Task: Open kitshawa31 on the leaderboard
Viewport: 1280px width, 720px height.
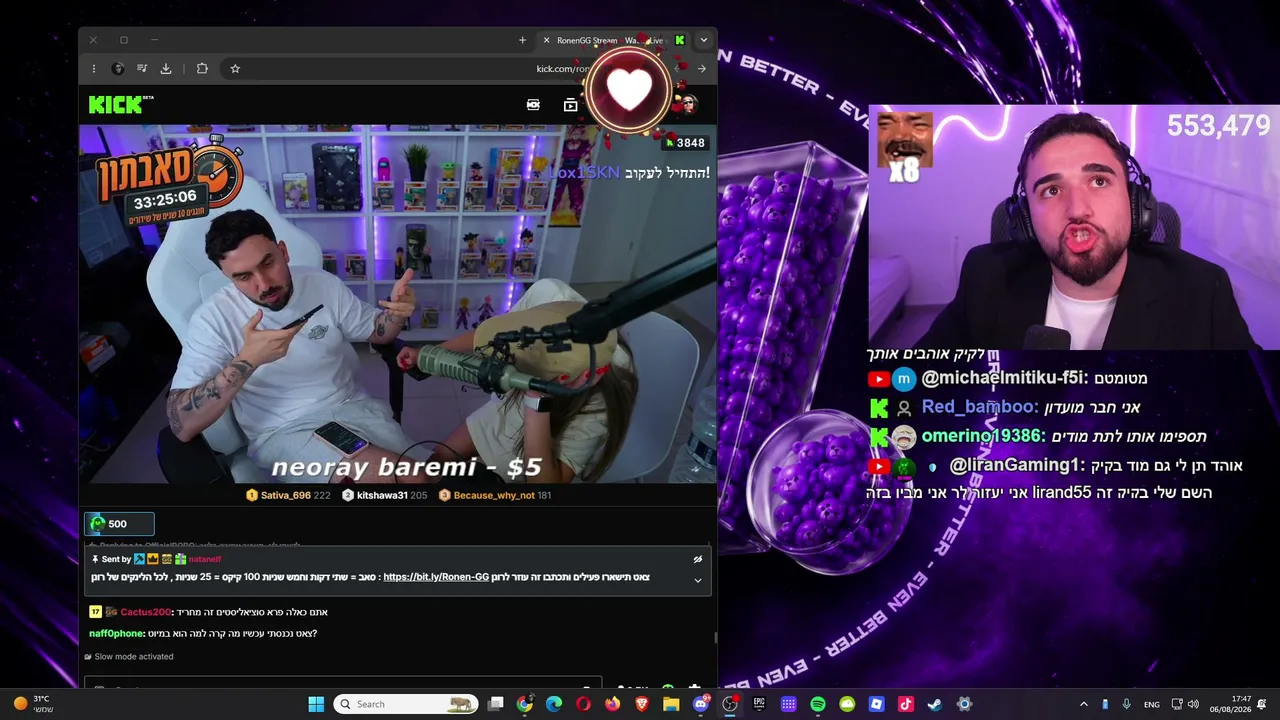Action: coord(384,495)
